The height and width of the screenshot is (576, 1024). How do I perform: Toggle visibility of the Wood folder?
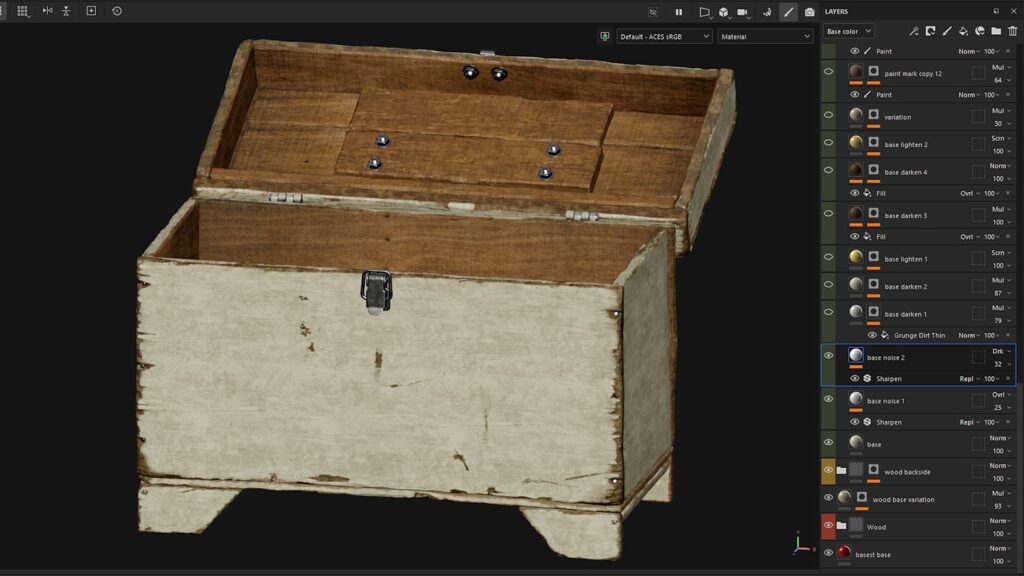[x=827, y=527]
